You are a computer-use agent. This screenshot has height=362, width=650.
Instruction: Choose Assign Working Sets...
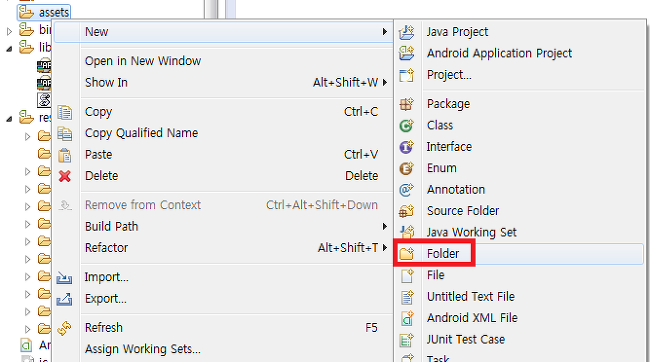pyautogui.click(x=143, y=349)
